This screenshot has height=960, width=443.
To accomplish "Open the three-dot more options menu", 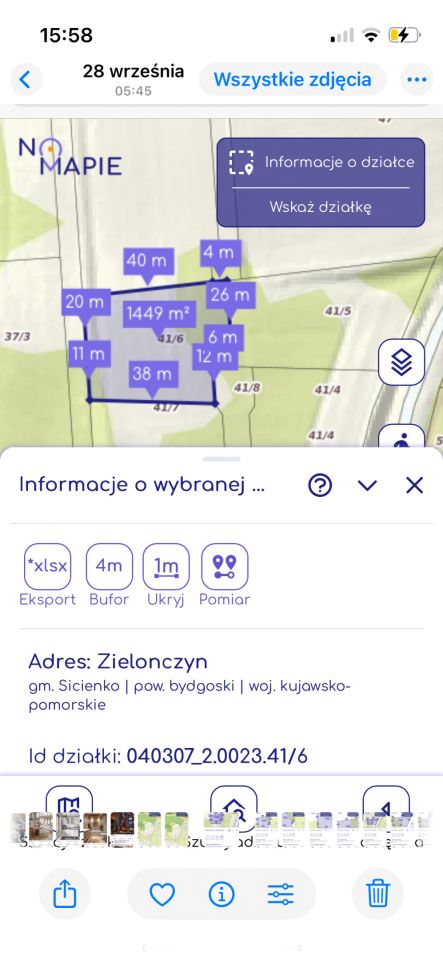I will (417, 80).
